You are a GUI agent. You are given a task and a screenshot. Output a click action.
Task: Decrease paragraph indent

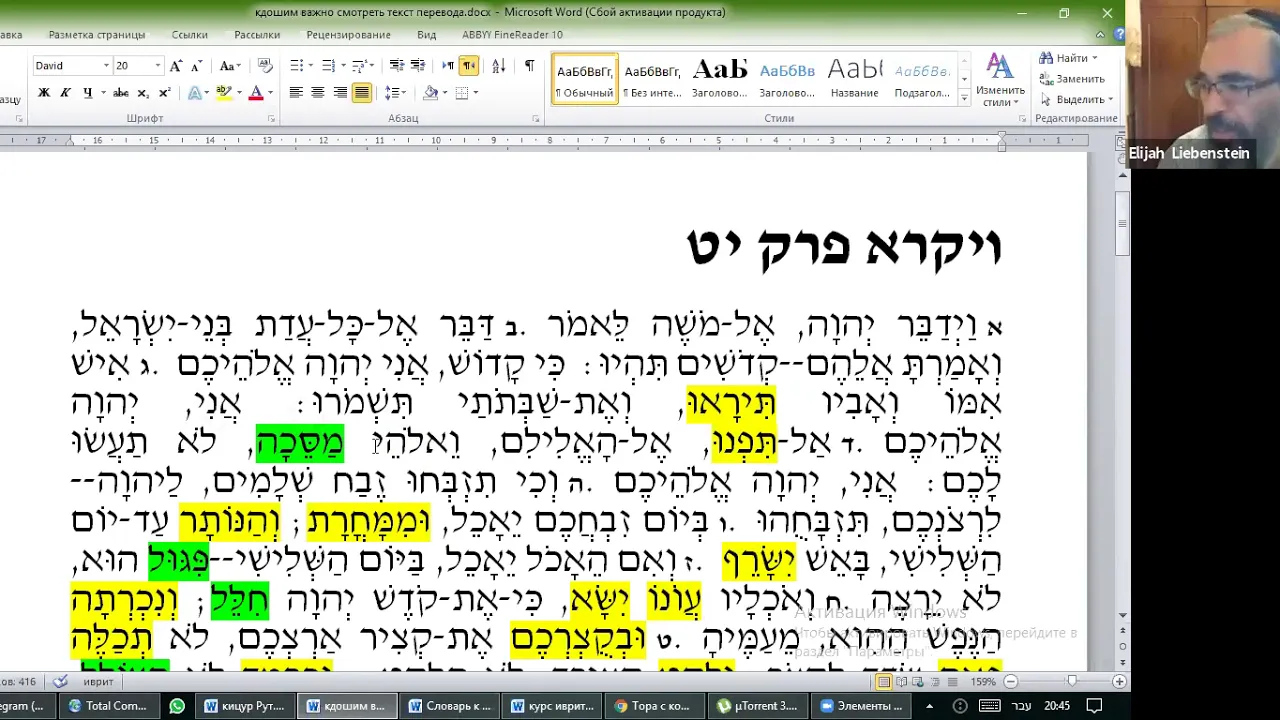click(x=396, y=66)
